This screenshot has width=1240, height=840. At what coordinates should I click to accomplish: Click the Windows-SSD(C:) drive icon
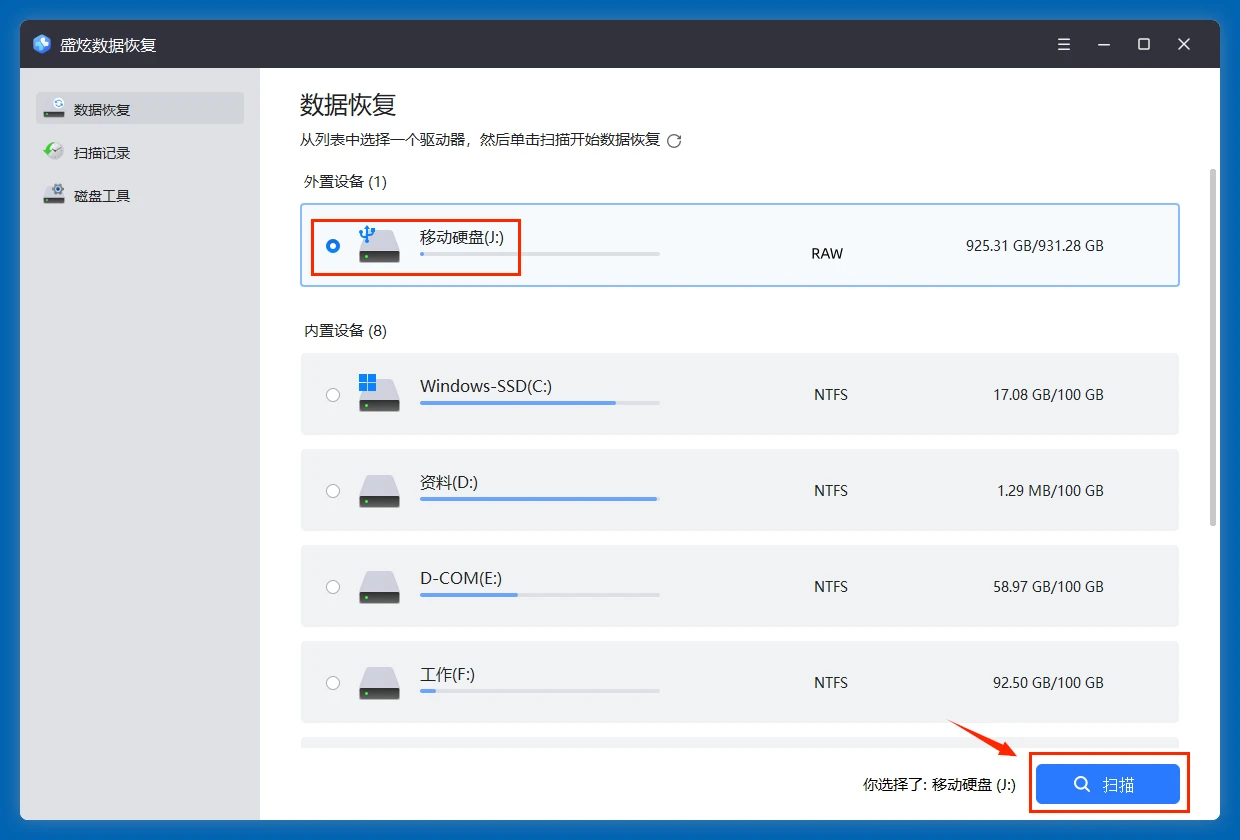(377, 394)
